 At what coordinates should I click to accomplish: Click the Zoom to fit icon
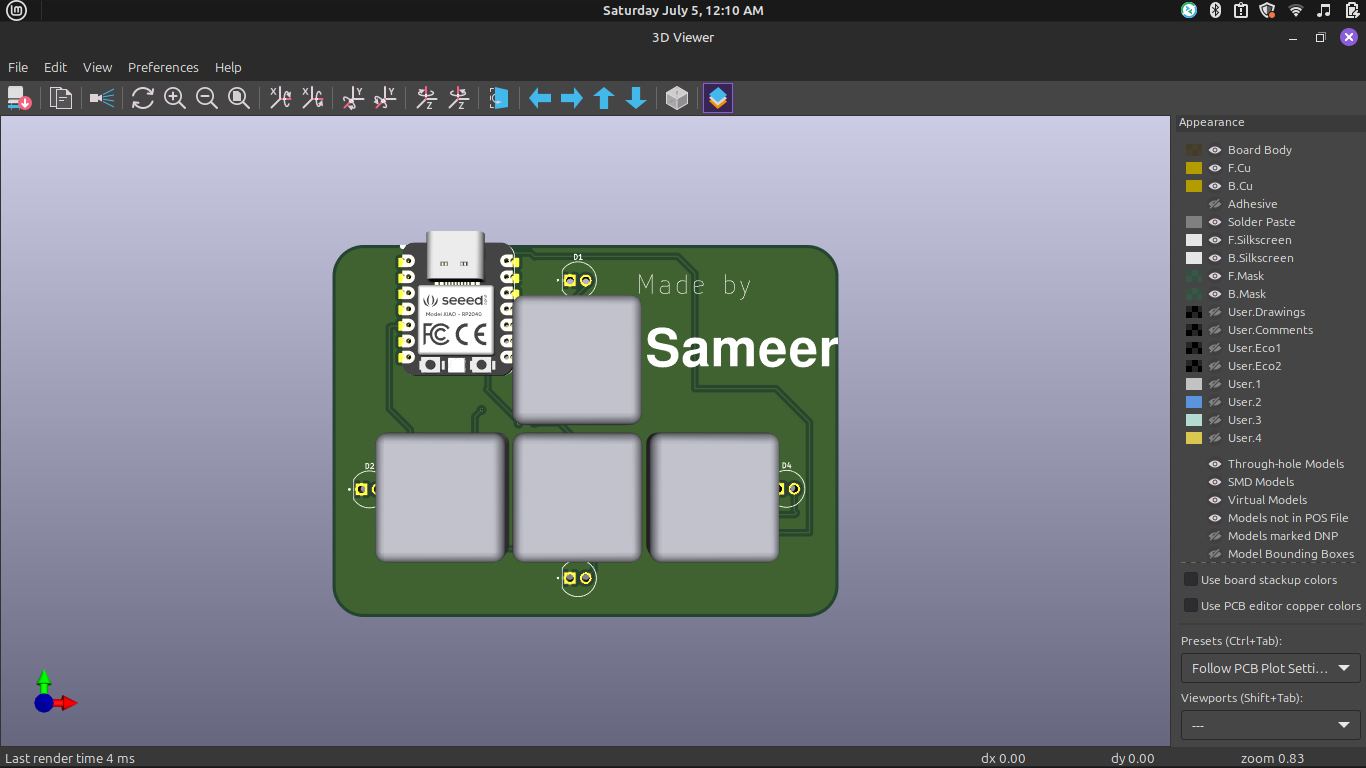click(239, 98)
